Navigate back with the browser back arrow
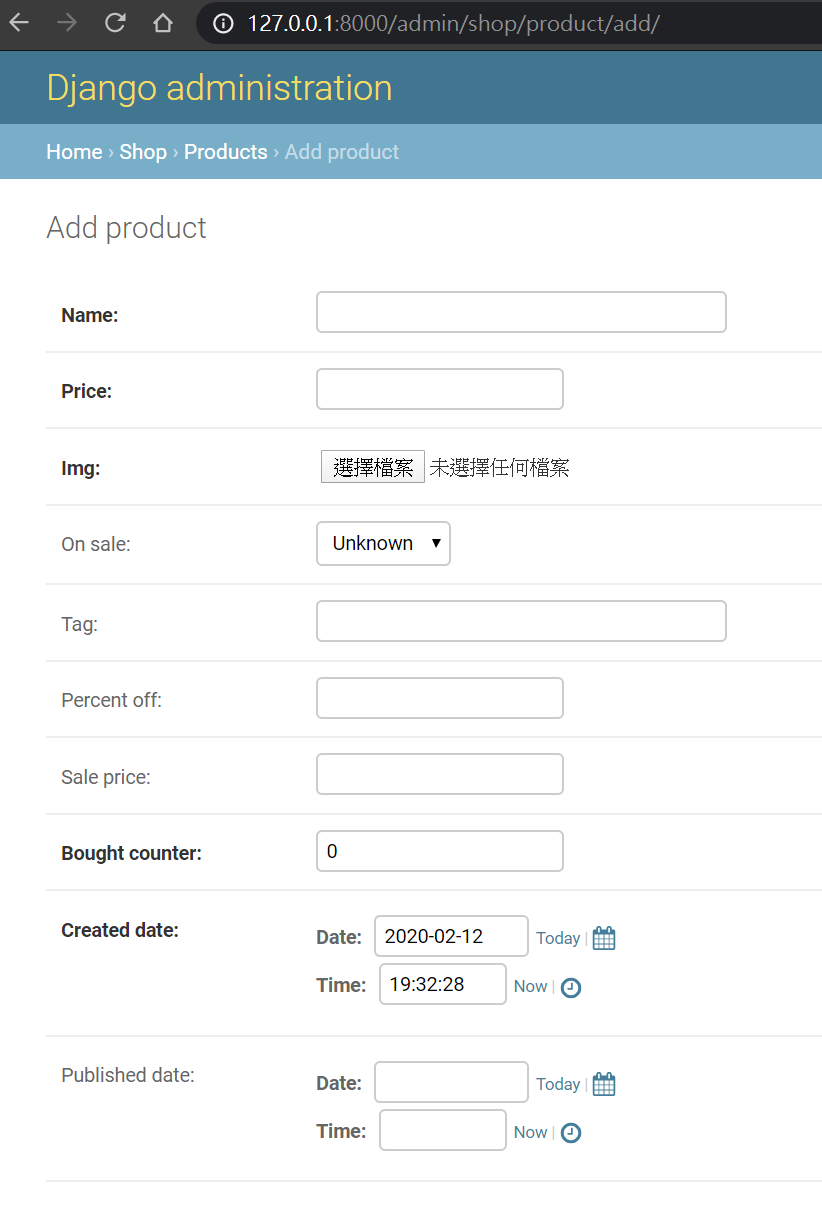 pyautogui.click(x=19, y=23)
